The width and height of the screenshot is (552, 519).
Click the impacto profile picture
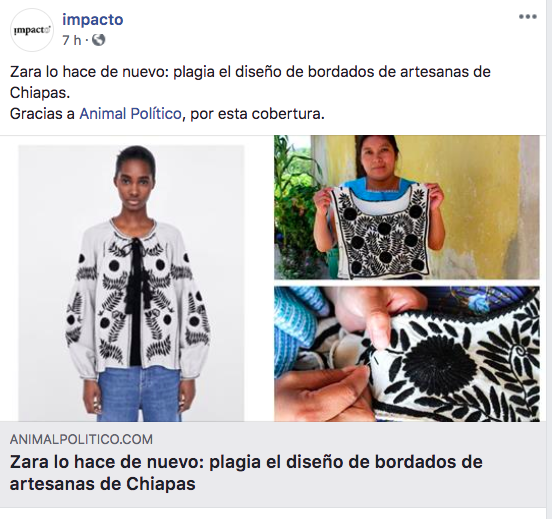tap(32, 30)
